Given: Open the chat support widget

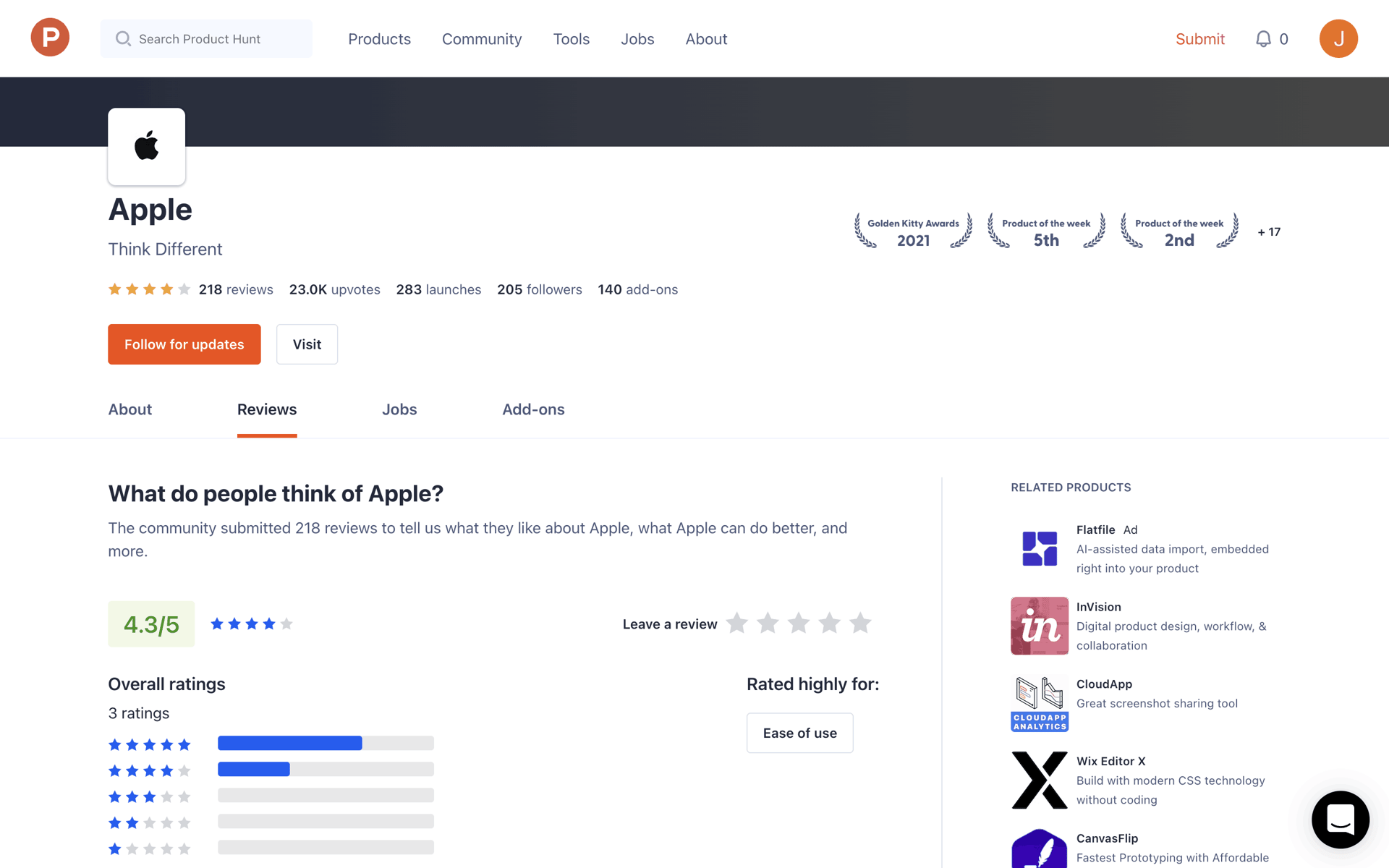Looking at the screenshot, I should coord(1340,820).
